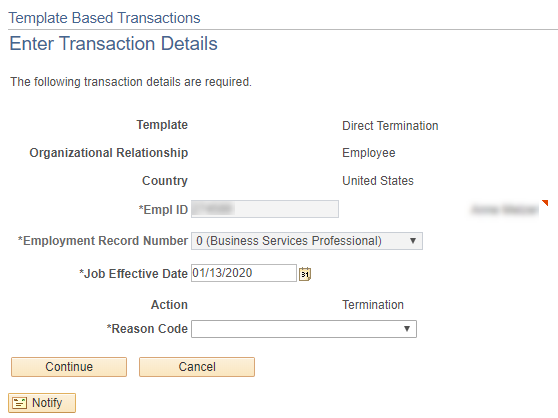Open the empty Reason Code dropdown

pos(304,329)
